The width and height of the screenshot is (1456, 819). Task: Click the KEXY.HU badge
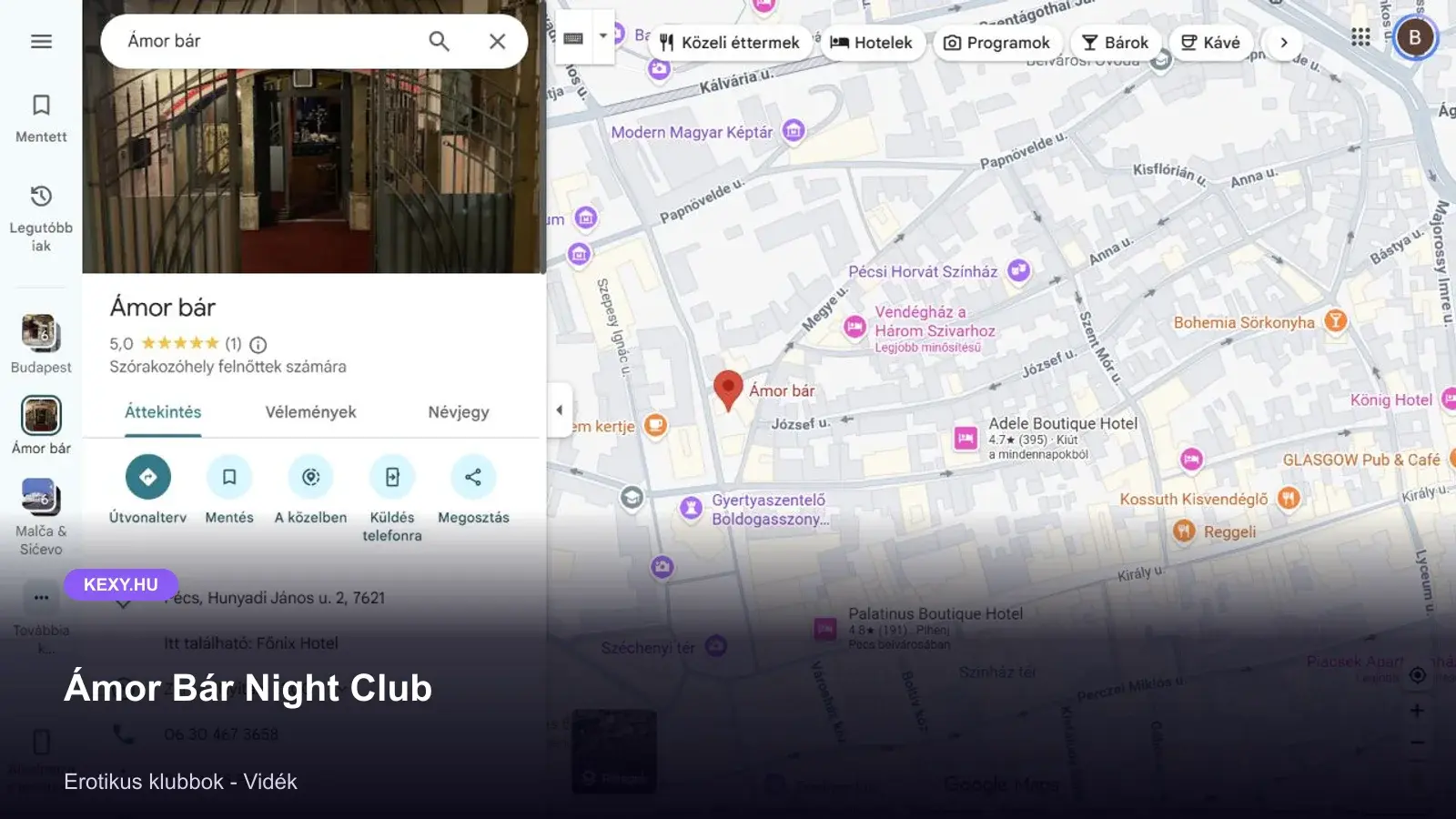coord(121,584)
